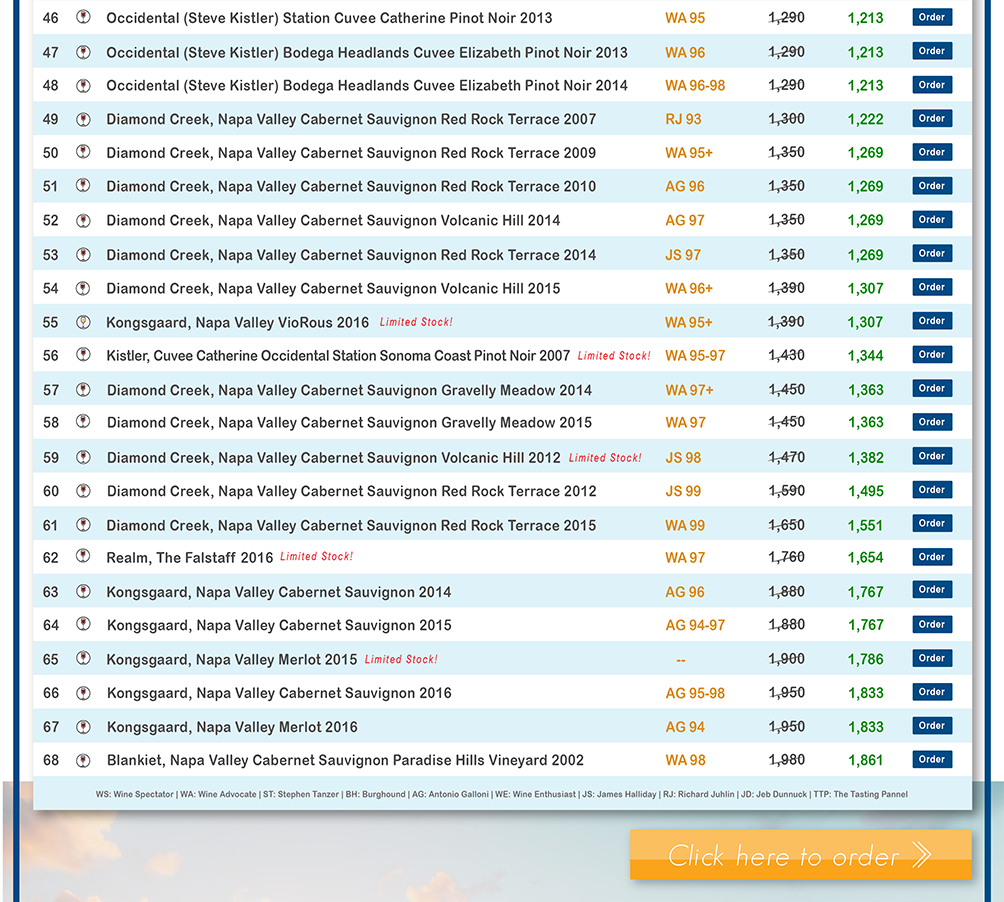This screenshot has height=902, width=1004.
Task: Click the 'Limited Stock!' label in row 59
Action: (605, 458)
